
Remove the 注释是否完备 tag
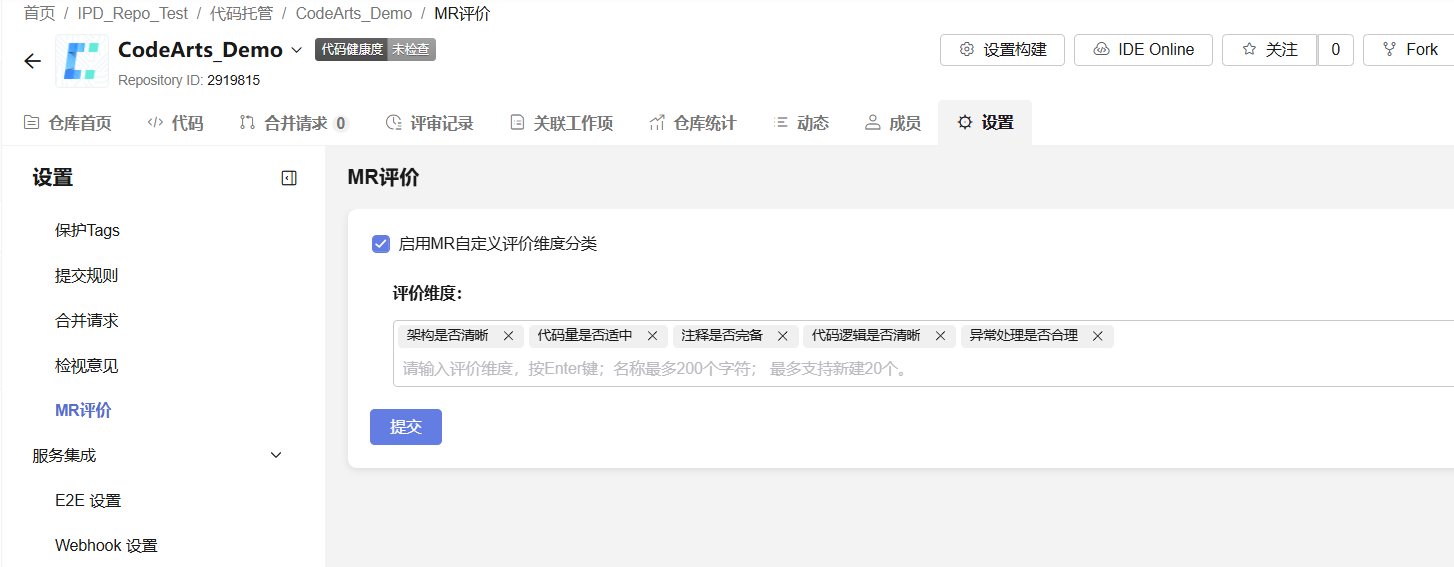click(783, 336)
